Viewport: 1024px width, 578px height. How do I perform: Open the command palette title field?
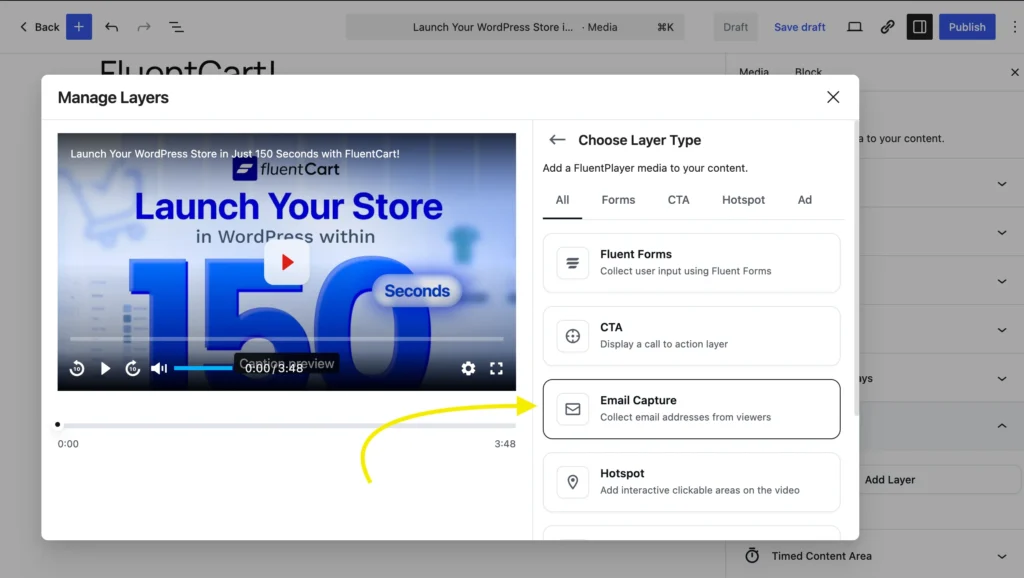515,27
